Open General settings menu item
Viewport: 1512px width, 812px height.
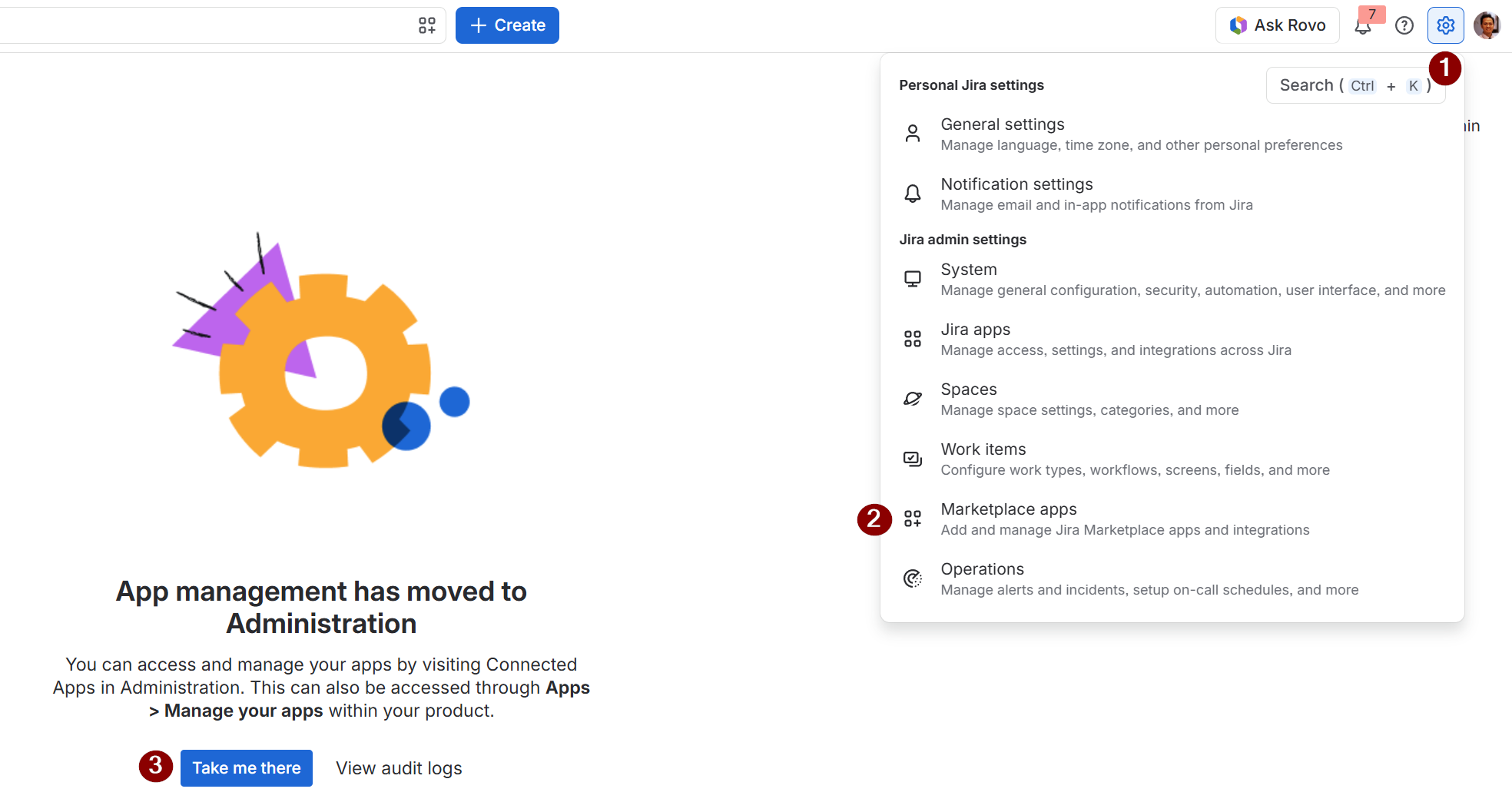pyautogui.click(x=1172, y=134)
